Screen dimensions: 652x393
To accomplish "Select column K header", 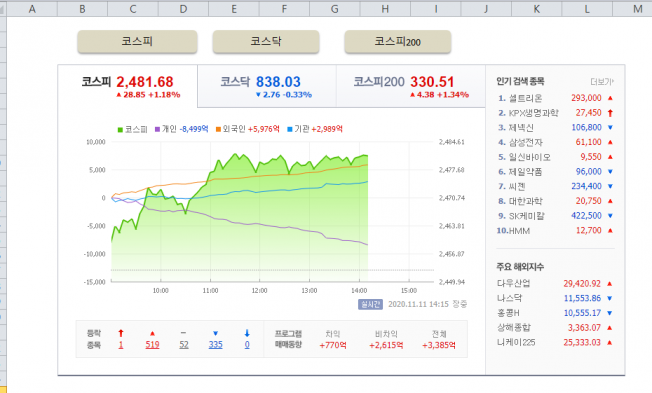I will [536, 9].
